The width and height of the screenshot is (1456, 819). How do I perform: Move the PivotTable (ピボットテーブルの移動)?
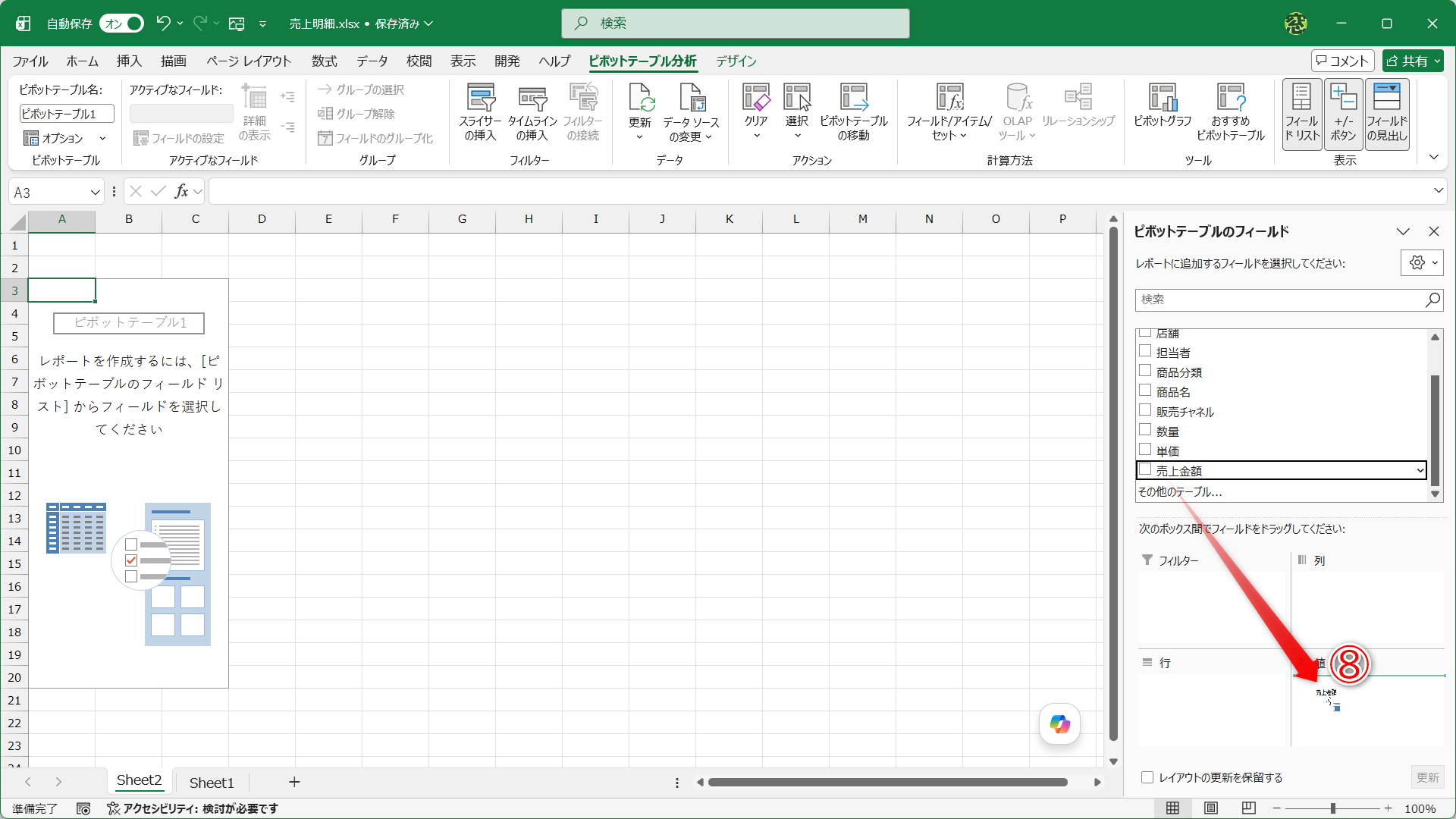(853, 112)
